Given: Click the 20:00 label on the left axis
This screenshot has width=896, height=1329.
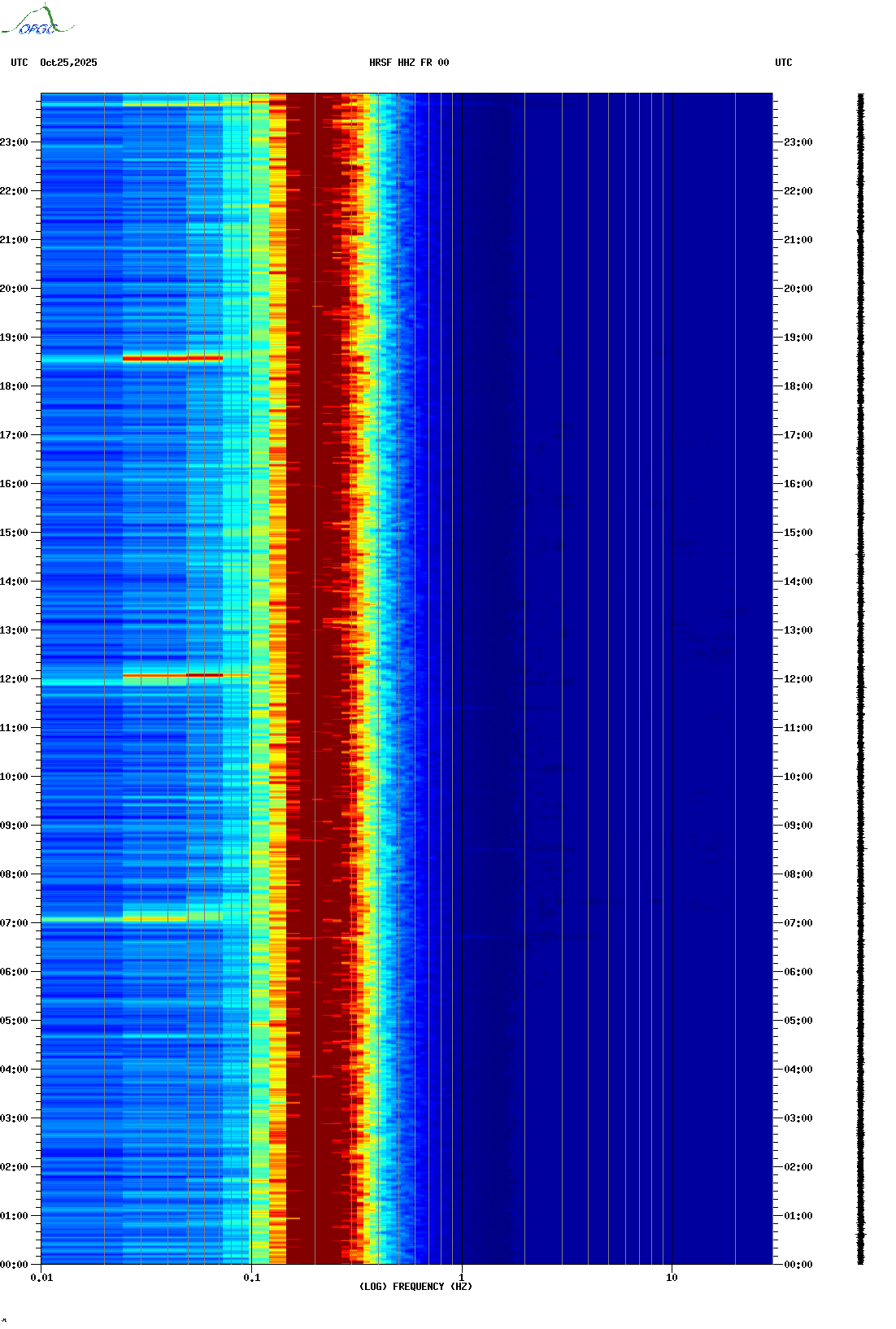Looking at the screenshot, I should pyautogui.click(x=14, y=289).
